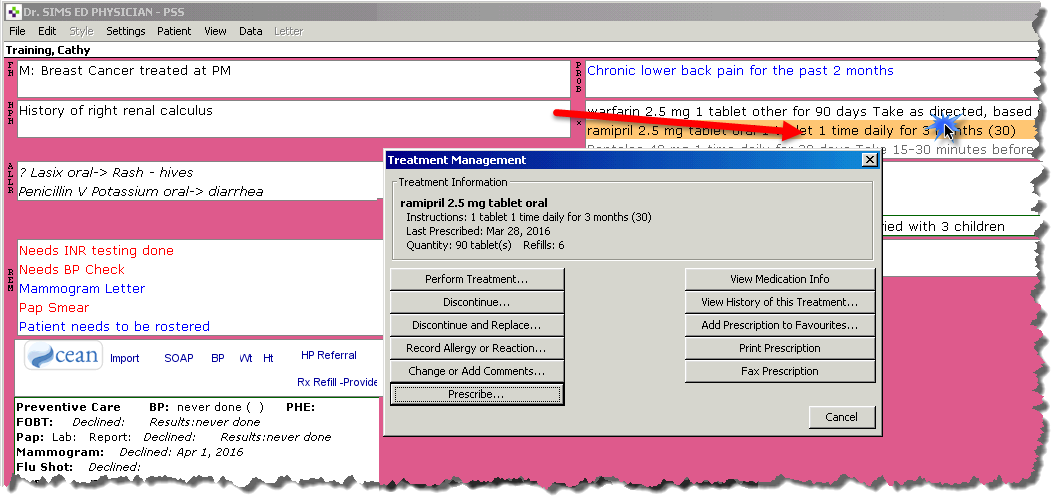Click Chronic lower back pain problem entry
1060x503 pixels.
(x=740, y=71)
